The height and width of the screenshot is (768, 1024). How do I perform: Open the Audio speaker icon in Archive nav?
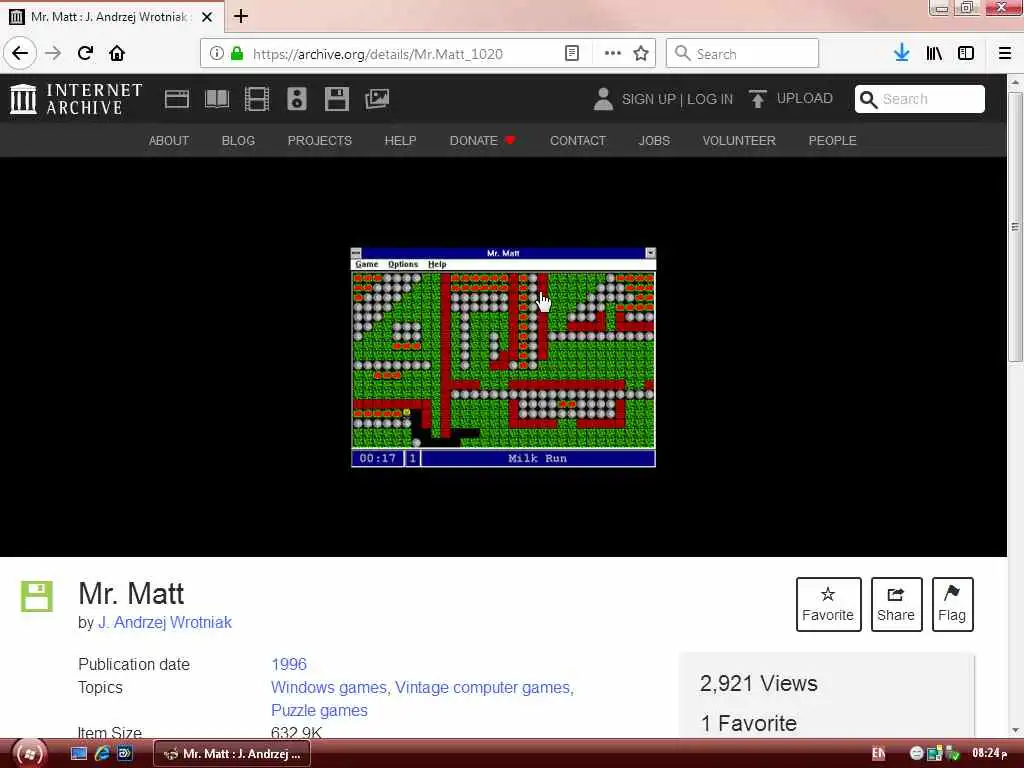(296, 99)
